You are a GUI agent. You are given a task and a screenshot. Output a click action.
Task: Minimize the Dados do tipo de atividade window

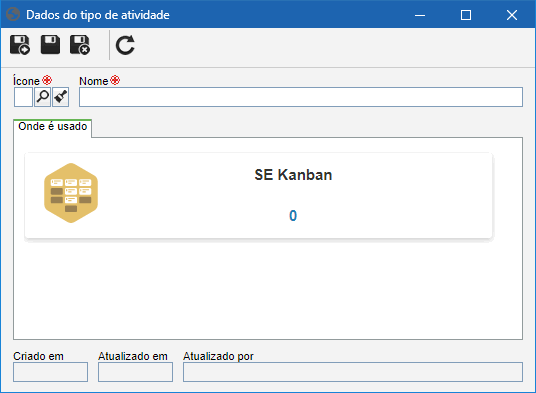420,15
